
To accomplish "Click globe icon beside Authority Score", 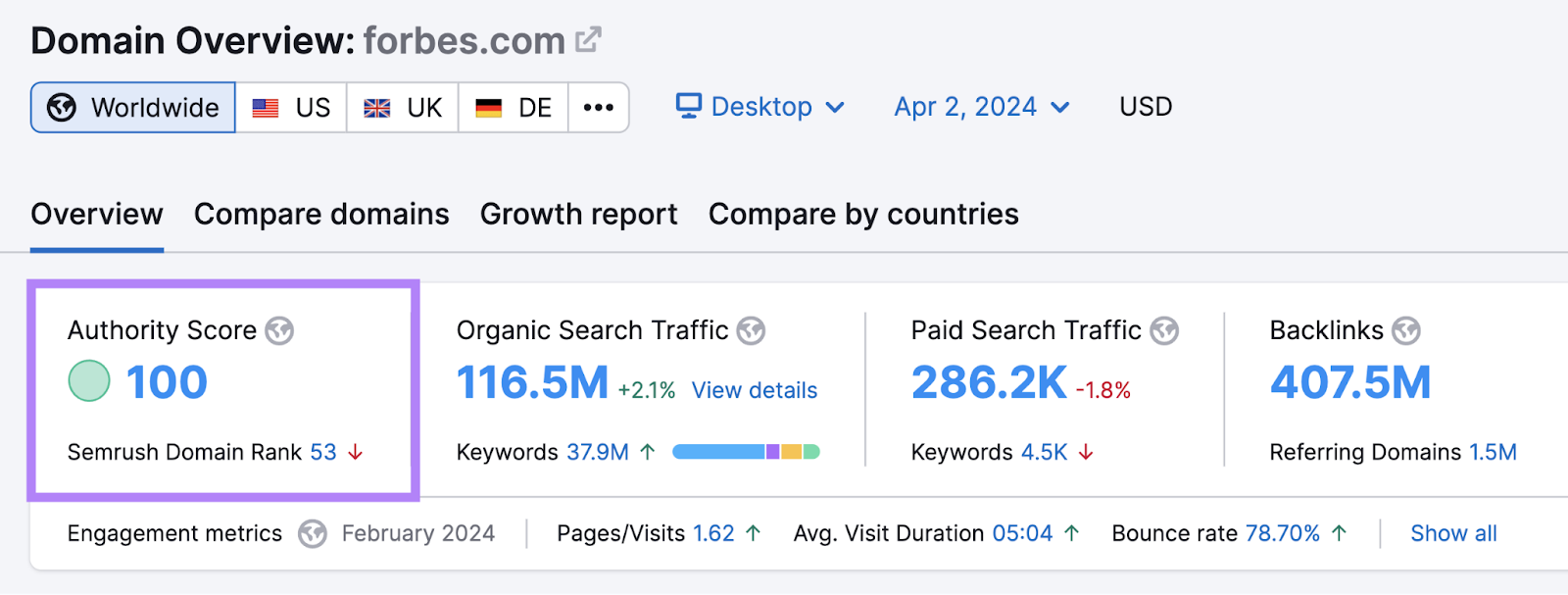I will (279, 331).
